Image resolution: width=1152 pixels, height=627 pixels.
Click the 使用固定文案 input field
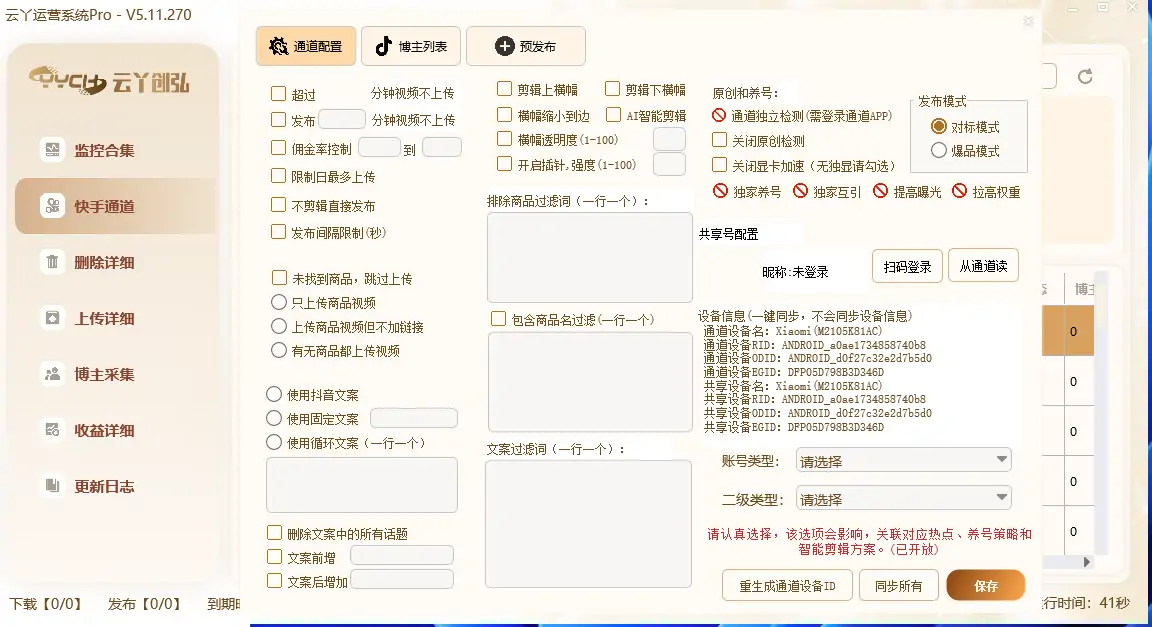click(414, 418)
